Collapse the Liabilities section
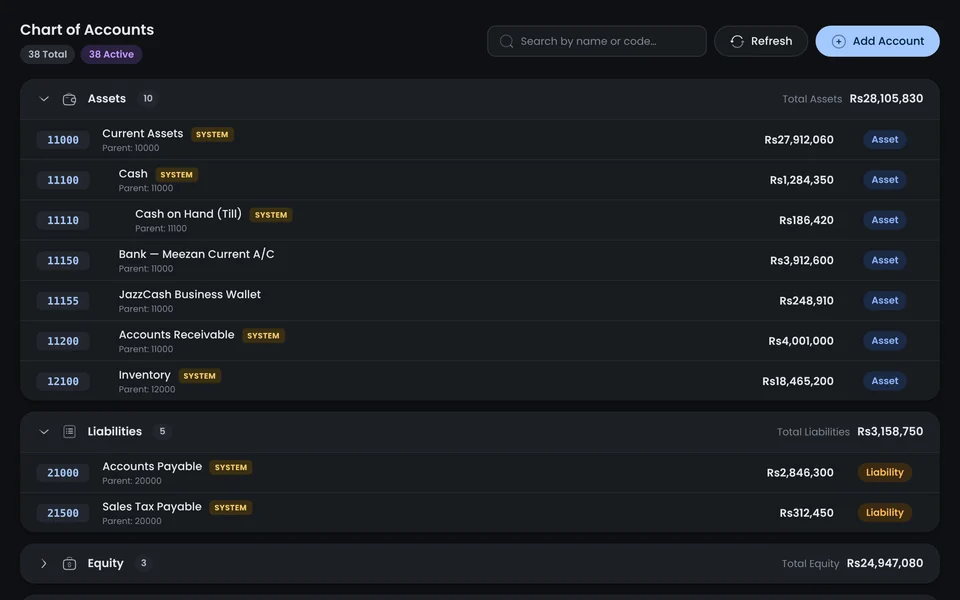 coord(44,432)
